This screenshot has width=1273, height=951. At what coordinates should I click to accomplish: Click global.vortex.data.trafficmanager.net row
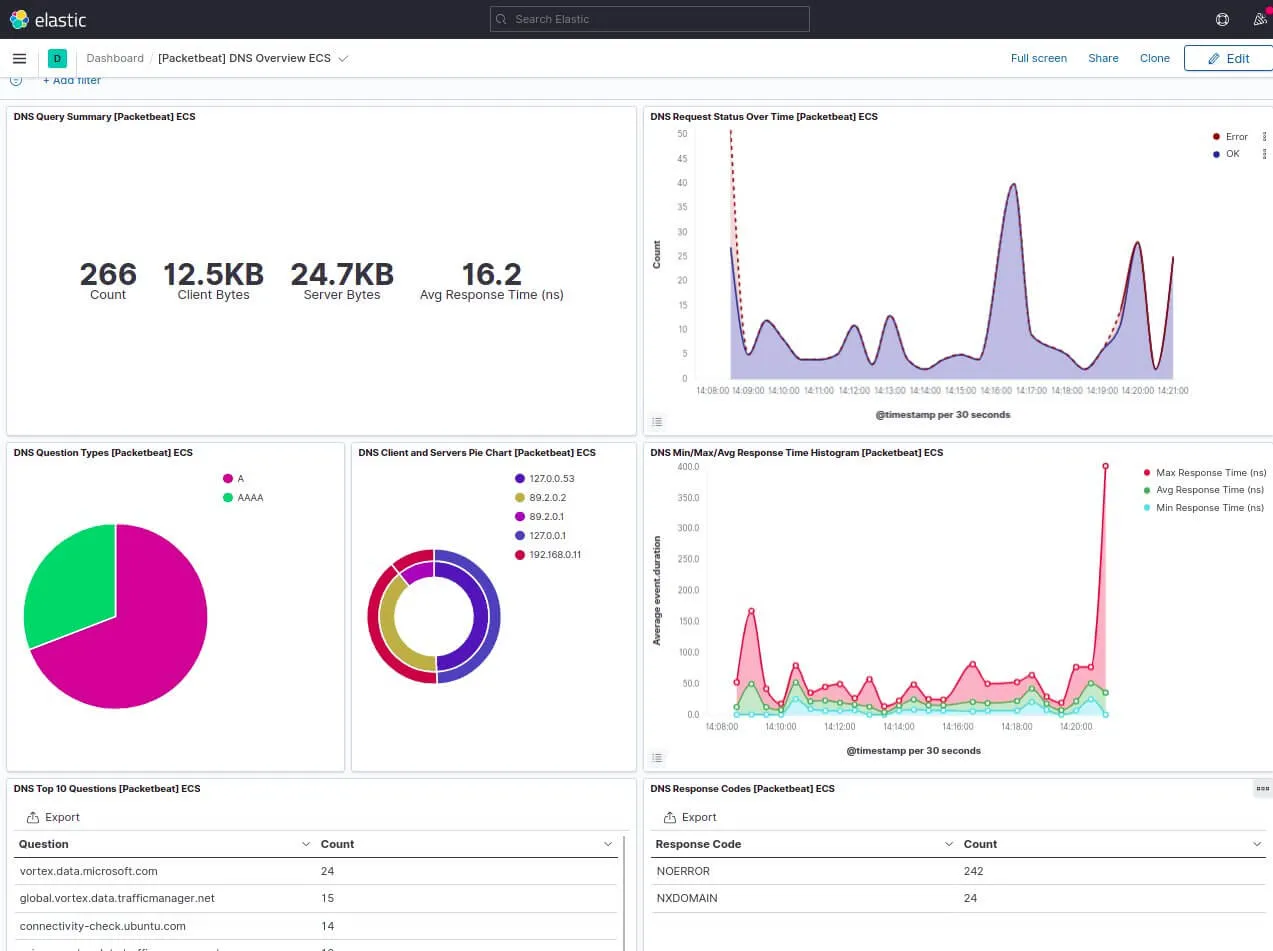(x=318, y=898)
